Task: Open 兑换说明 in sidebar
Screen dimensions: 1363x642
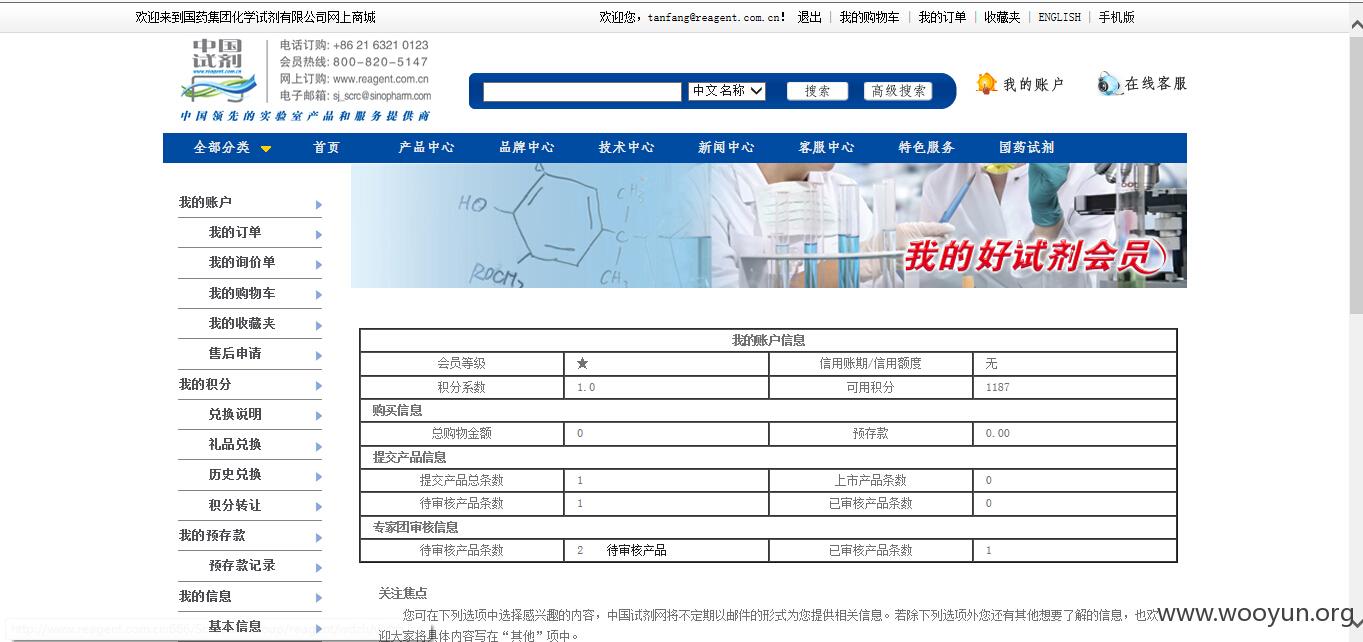Action: coord(235,414)
